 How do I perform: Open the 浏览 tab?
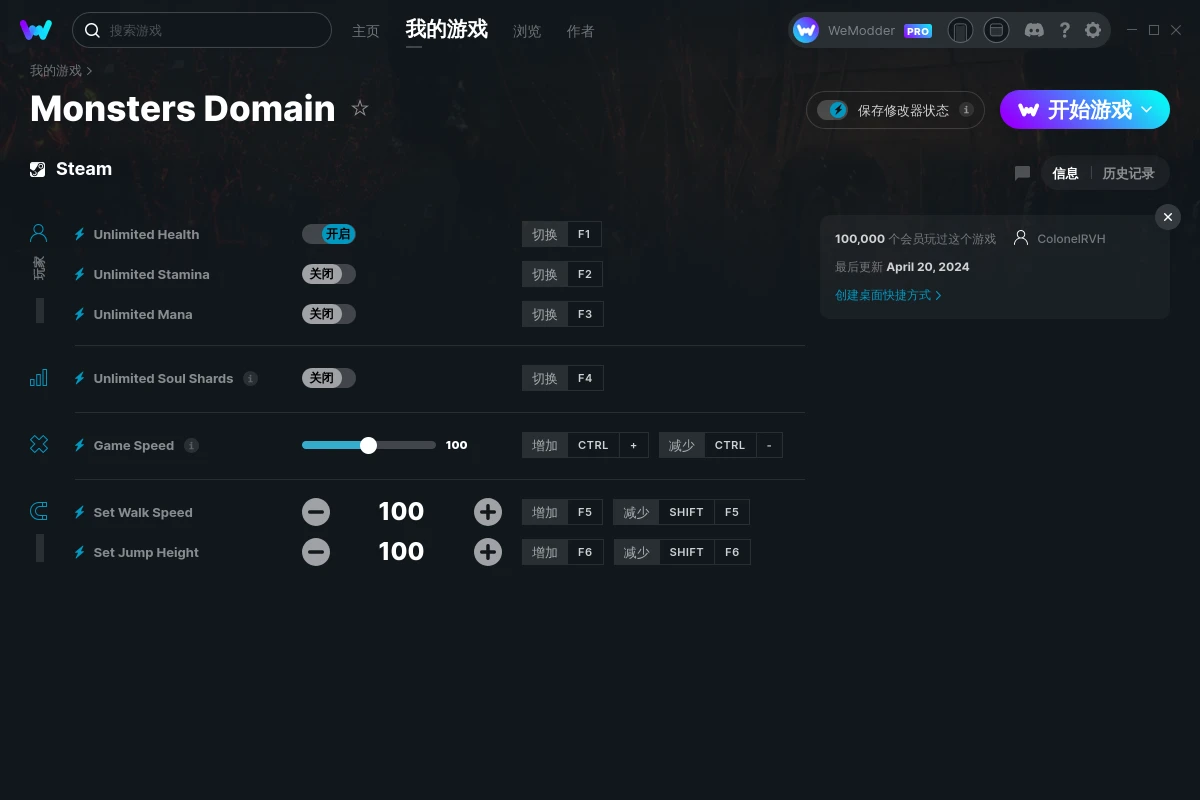pyautogui.click(x=527, y=31)
